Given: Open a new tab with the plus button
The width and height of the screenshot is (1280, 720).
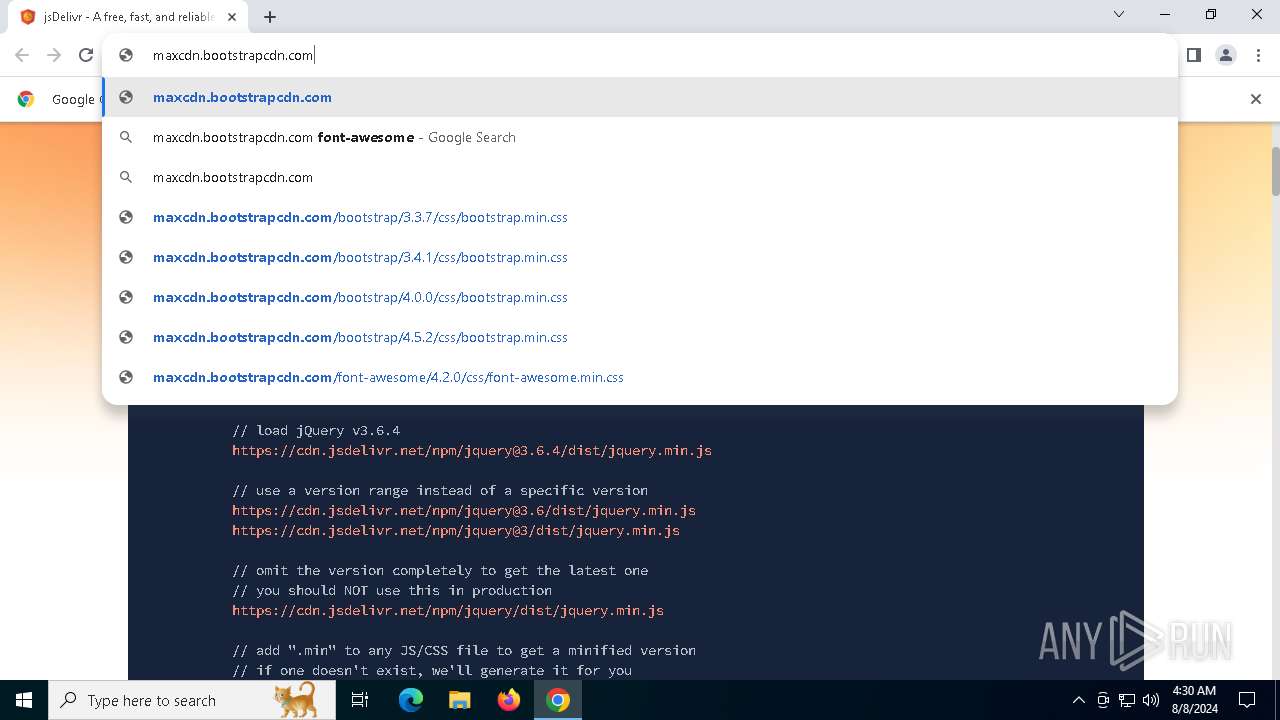Looking at the screenshot, I should 270,17.
